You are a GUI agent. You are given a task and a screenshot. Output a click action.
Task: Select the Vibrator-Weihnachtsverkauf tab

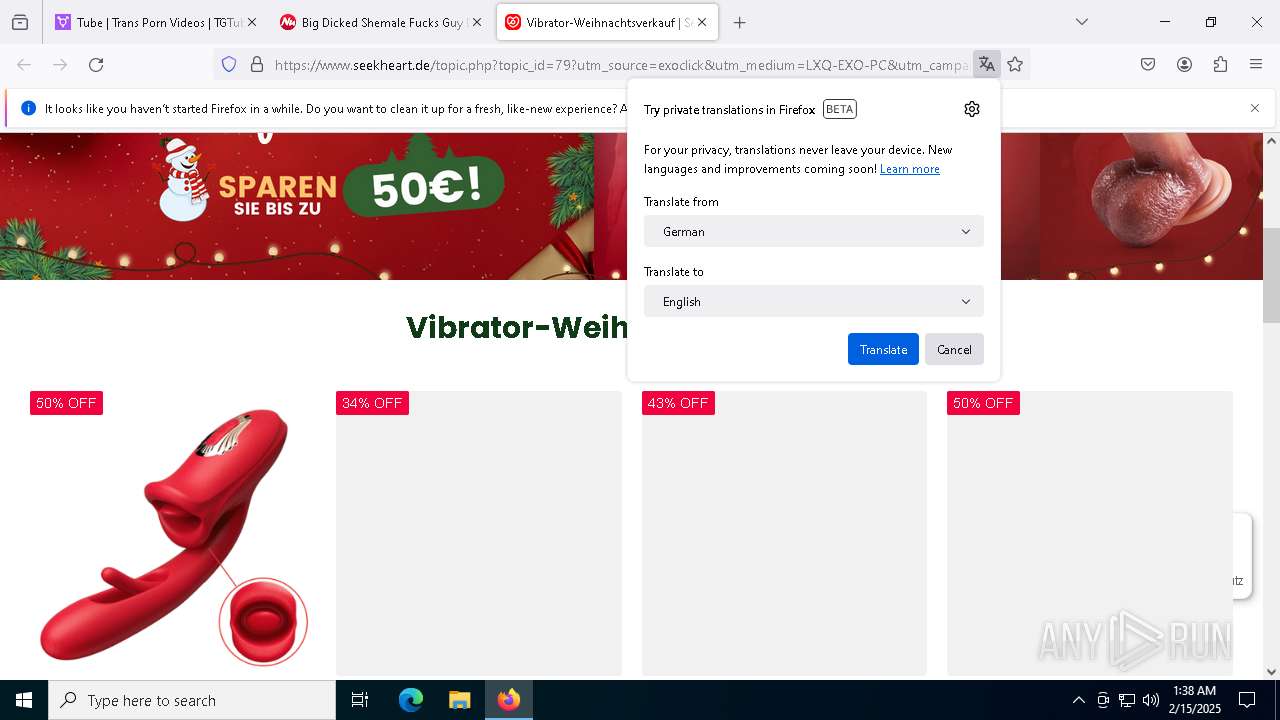click(x=607, y=22)
